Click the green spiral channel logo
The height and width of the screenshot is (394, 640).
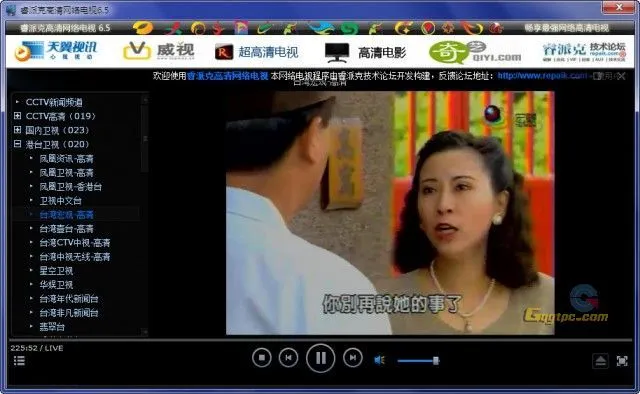[350, 28]
